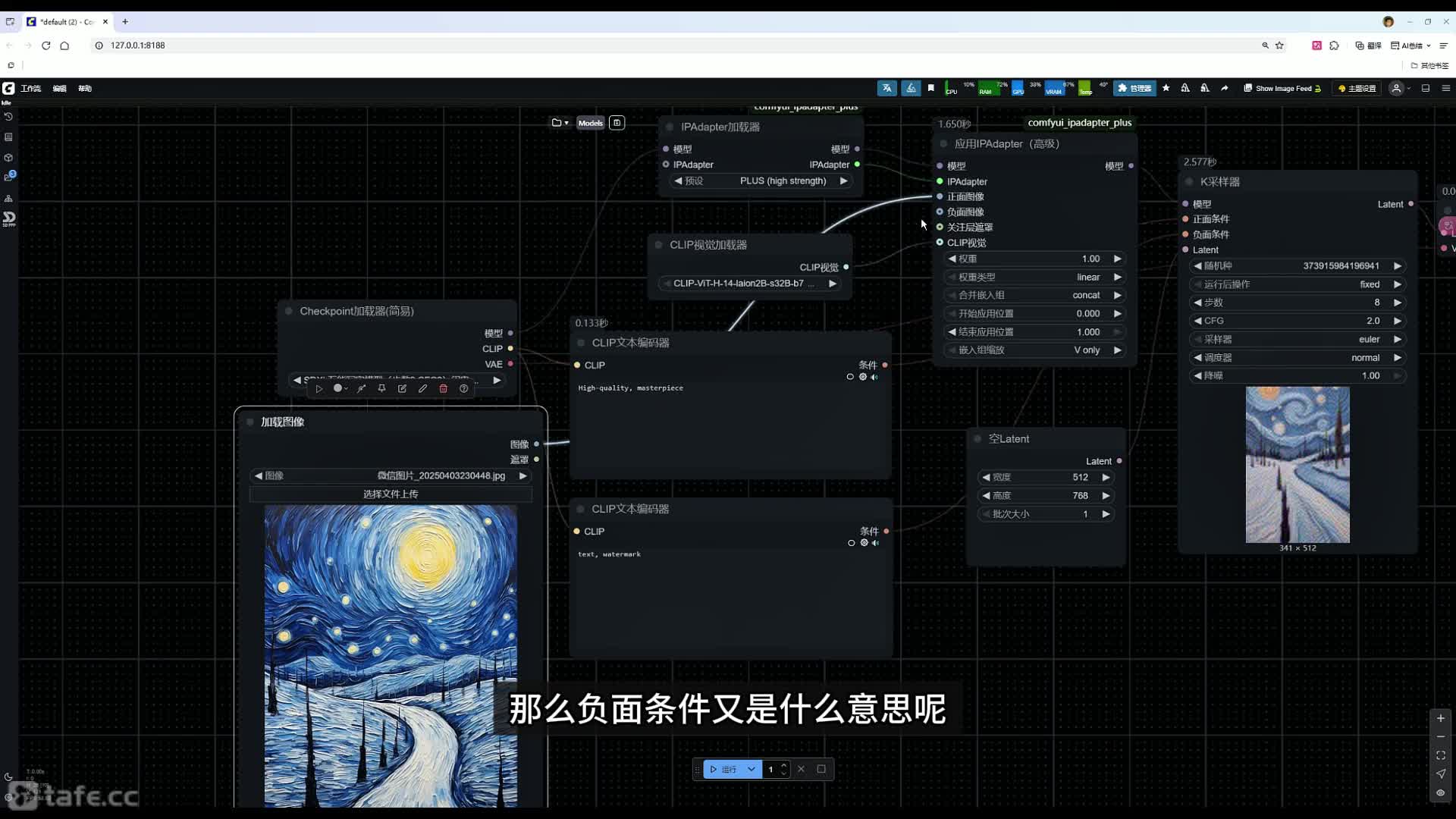Open the 预设 PLUS (high strength) dropdown
Viewport: 1456px width, 819px height.
pos(761,180)
